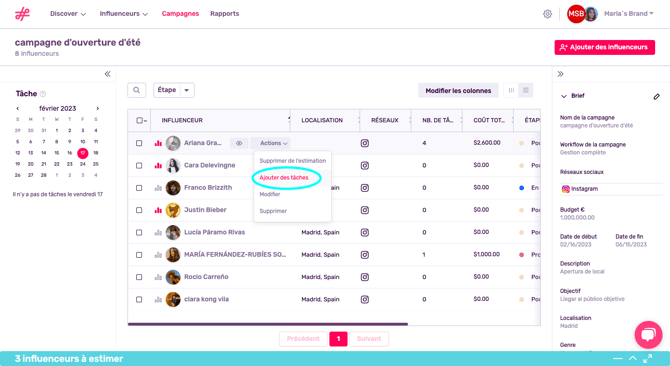670x366 pixels.
Task: Select February 17 in the calendar
Action: coord(83,153)
